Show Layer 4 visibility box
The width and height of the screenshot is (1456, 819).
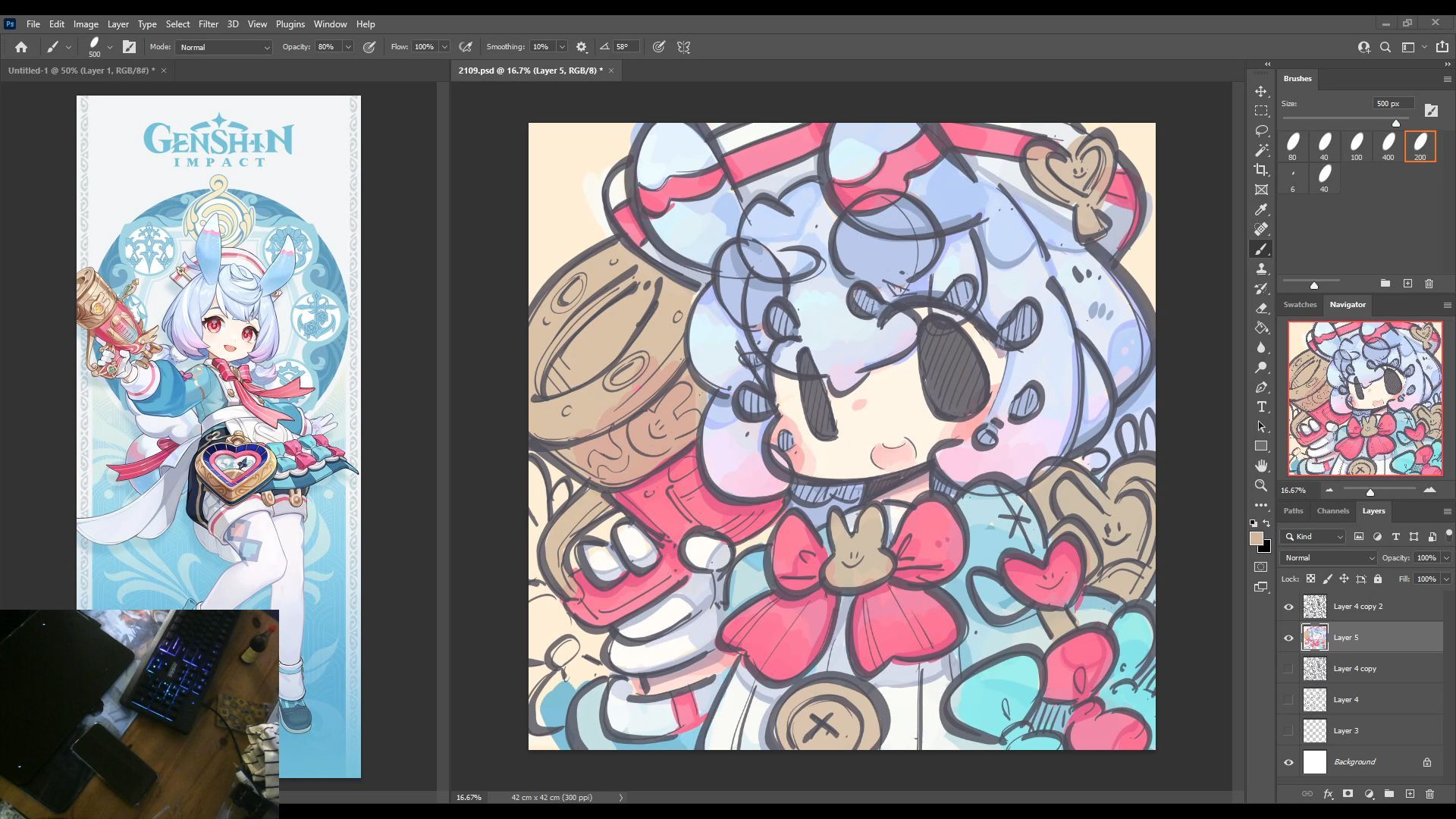(x=1288, y=700)
